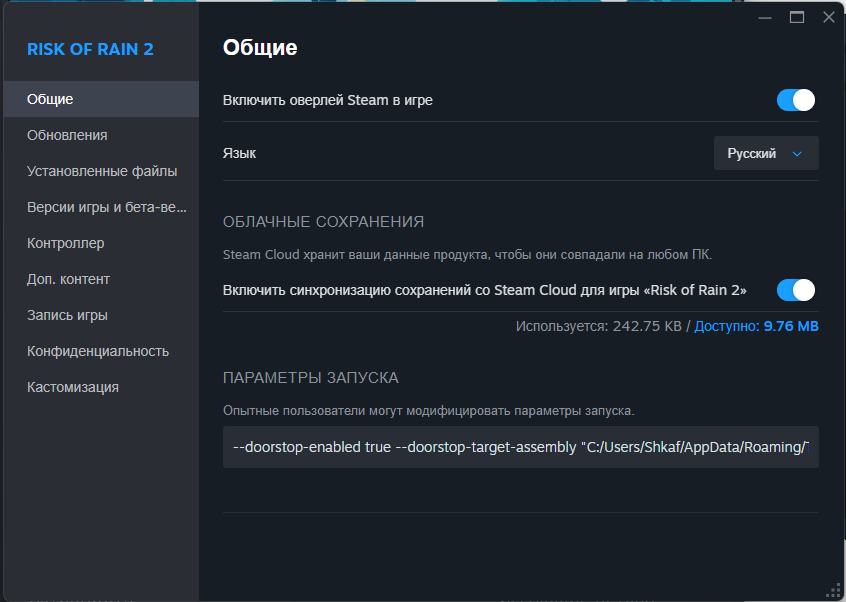Click the RISK OF RAIN 2 title
Viewport: 846px width, 602px height.
point(90,50)
